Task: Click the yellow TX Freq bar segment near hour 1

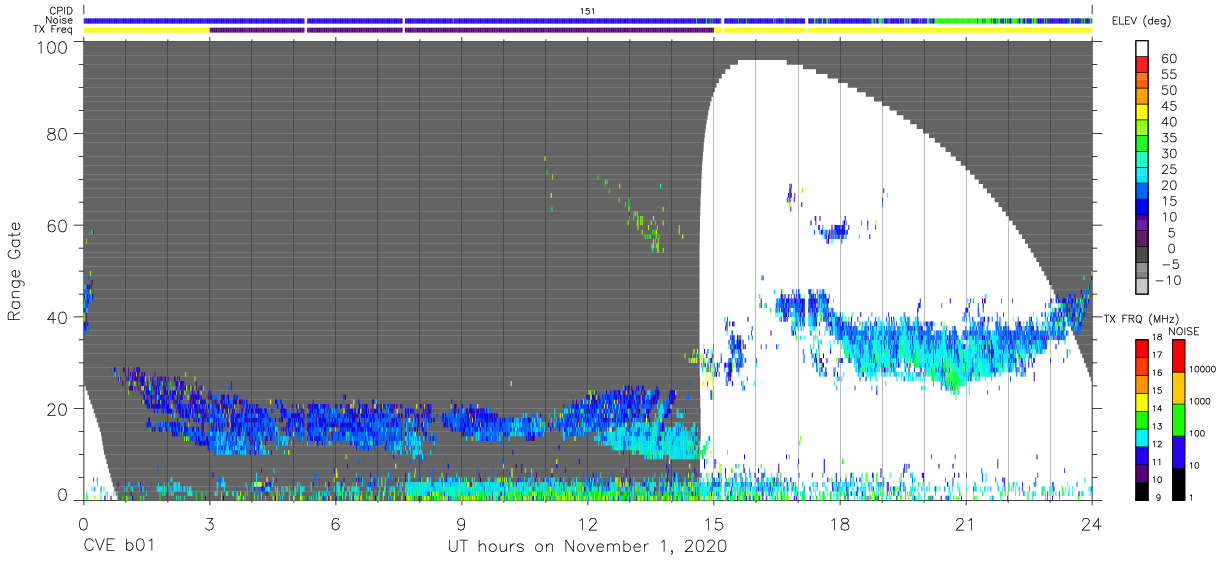Action: point(147,30)
